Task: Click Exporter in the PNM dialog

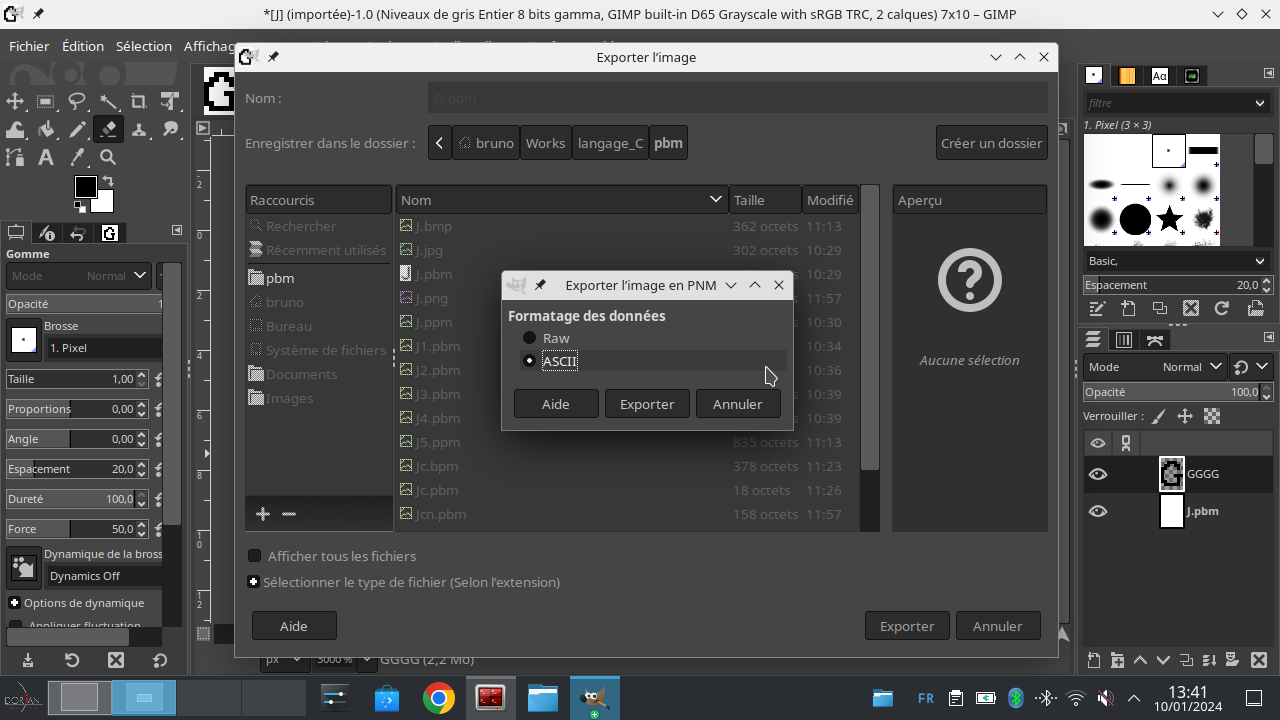Action: 647,404
